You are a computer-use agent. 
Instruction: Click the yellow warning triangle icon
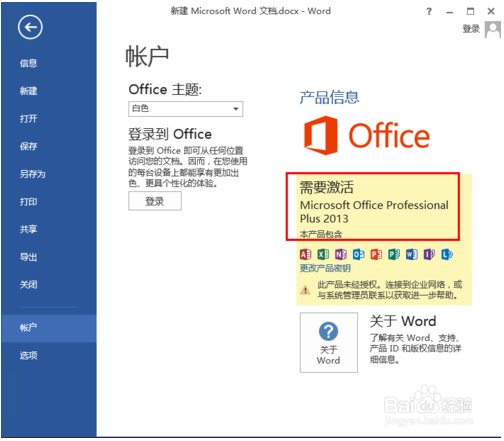(x=305, y=290)
